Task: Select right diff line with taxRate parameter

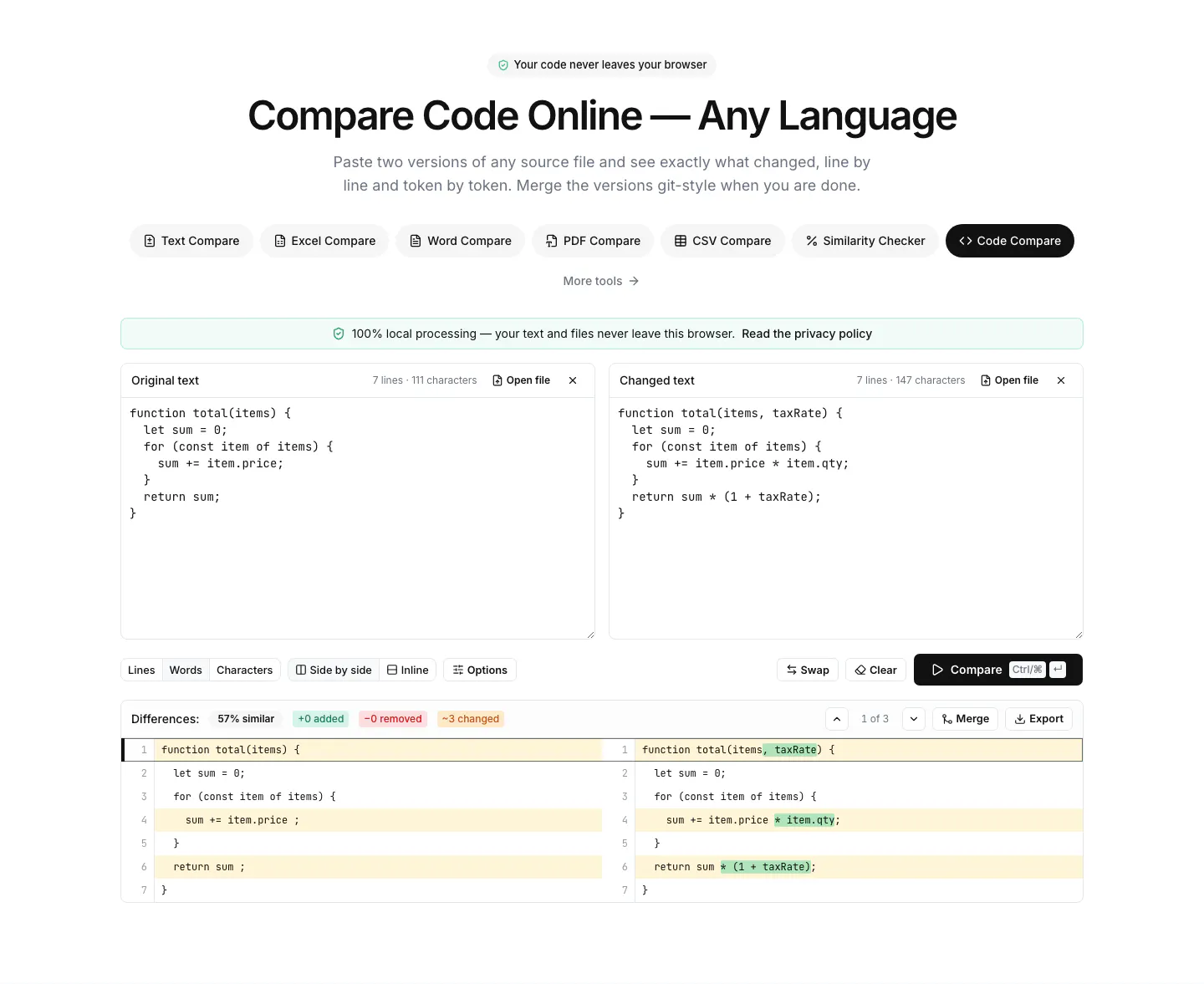Action: click(x=843, y=750)
